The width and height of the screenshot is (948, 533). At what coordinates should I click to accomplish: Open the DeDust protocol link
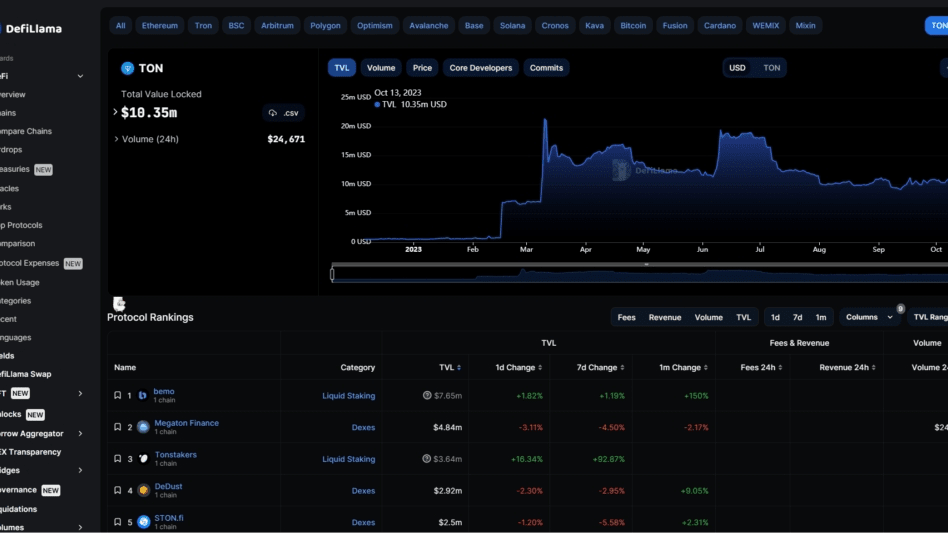tap(168, 486)
